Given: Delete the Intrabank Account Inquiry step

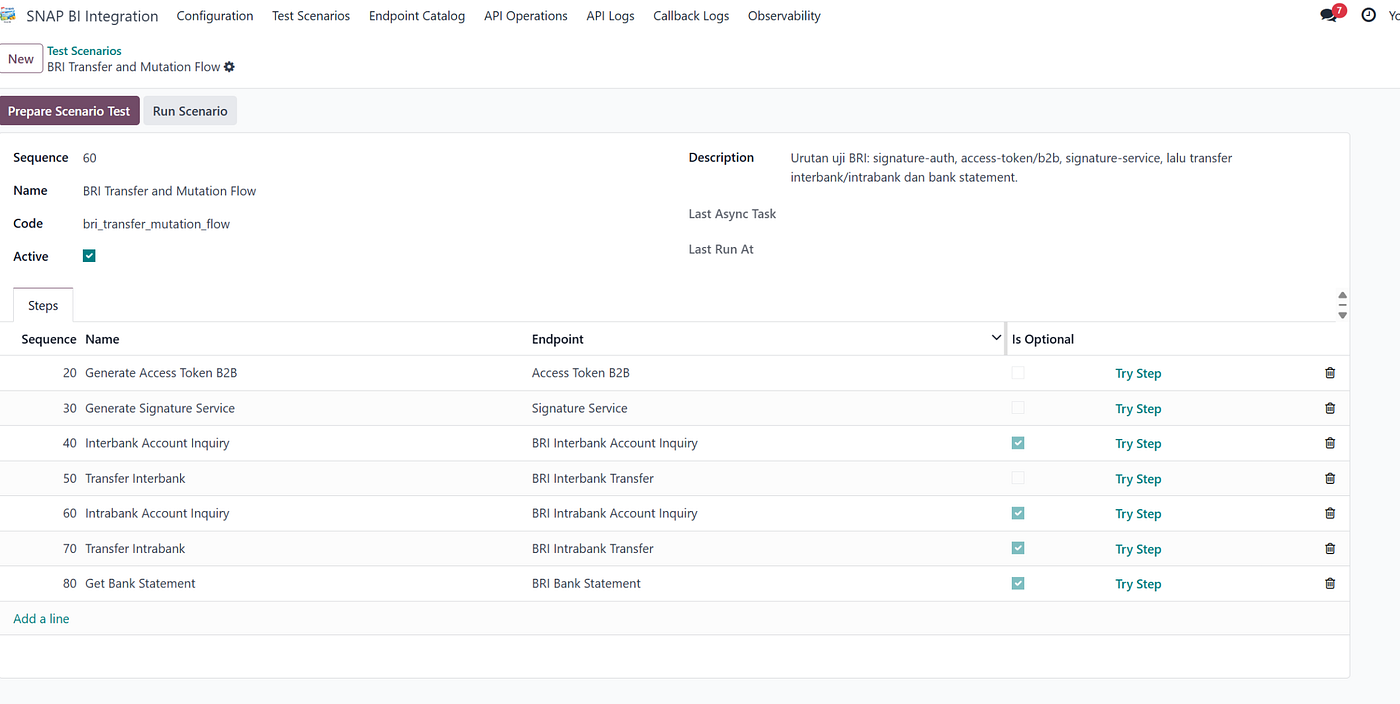Looking at the screenshot, I should (x=1330, y=513).
